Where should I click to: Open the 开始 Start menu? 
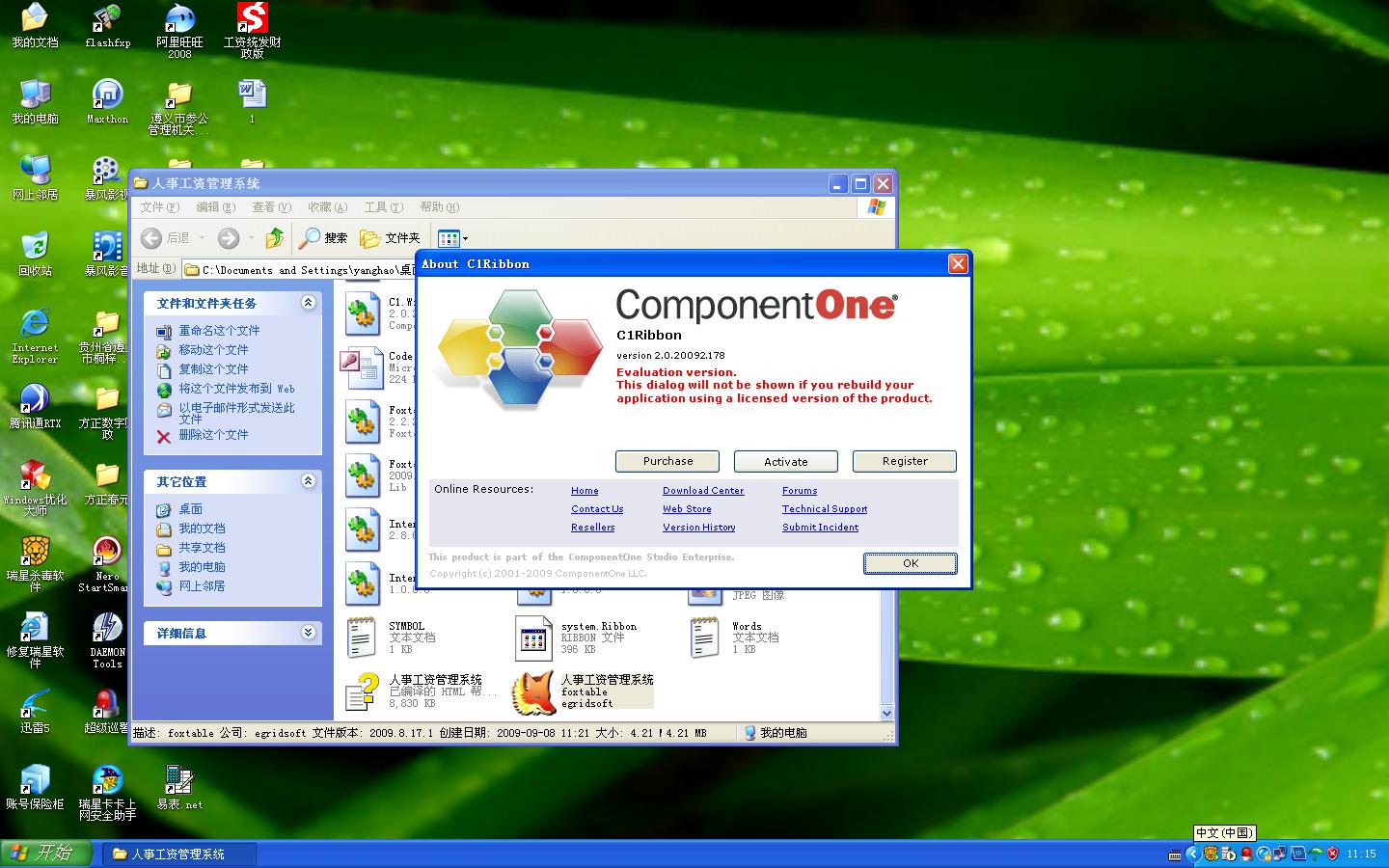pos(45,854)
